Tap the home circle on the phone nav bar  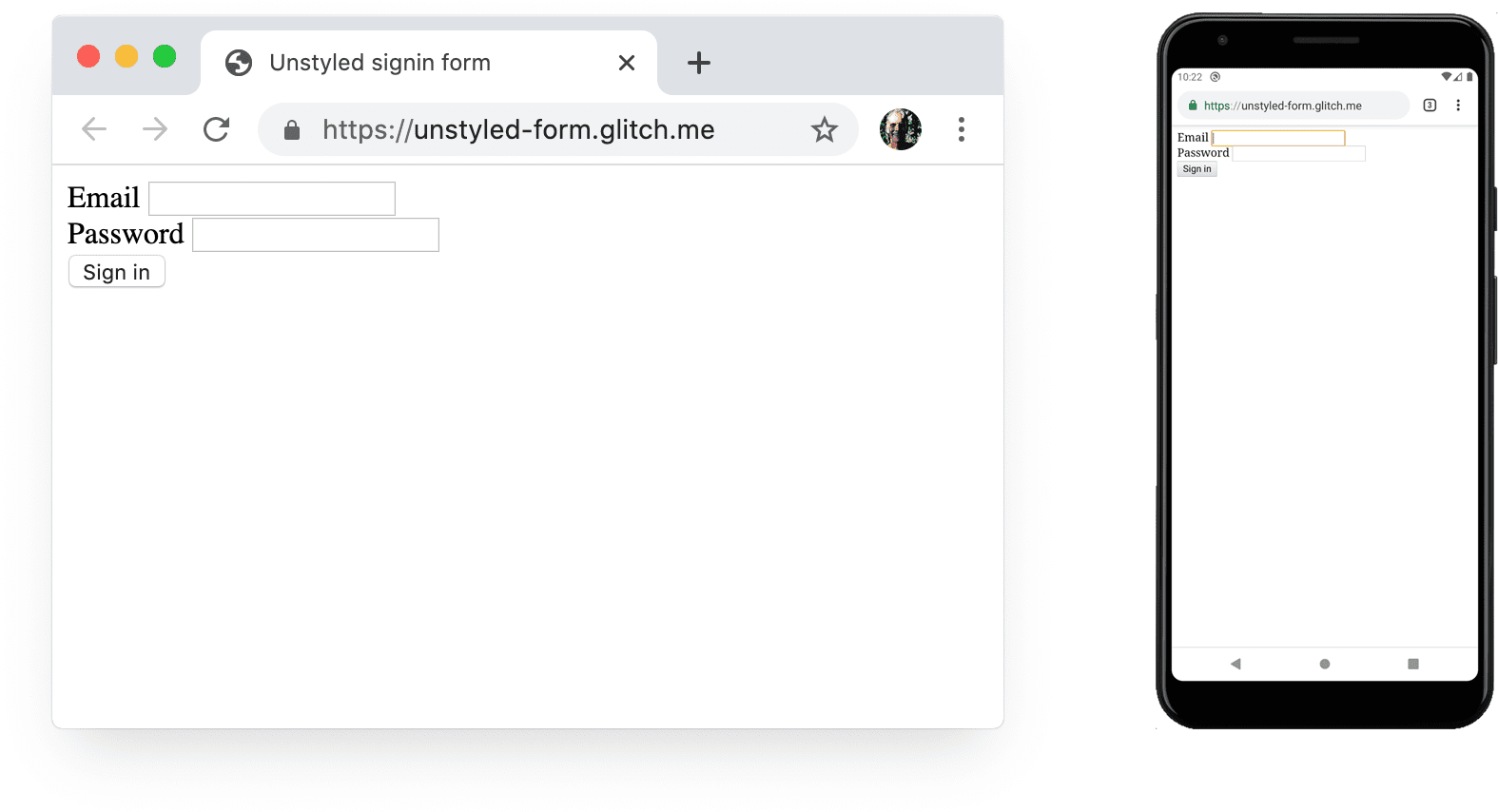(1324, 664)
